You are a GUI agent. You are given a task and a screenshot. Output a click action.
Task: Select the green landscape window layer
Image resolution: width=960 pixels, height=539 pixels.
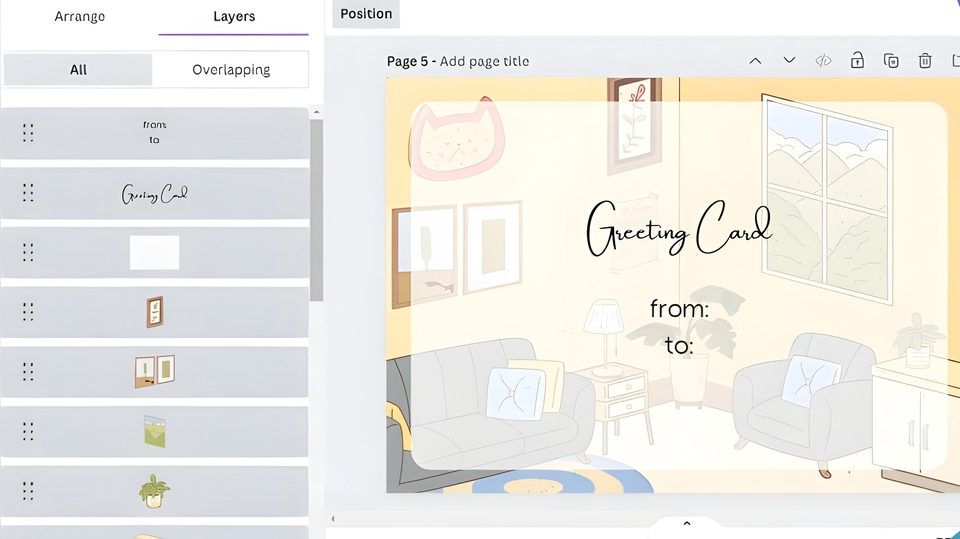pos(154,431)
